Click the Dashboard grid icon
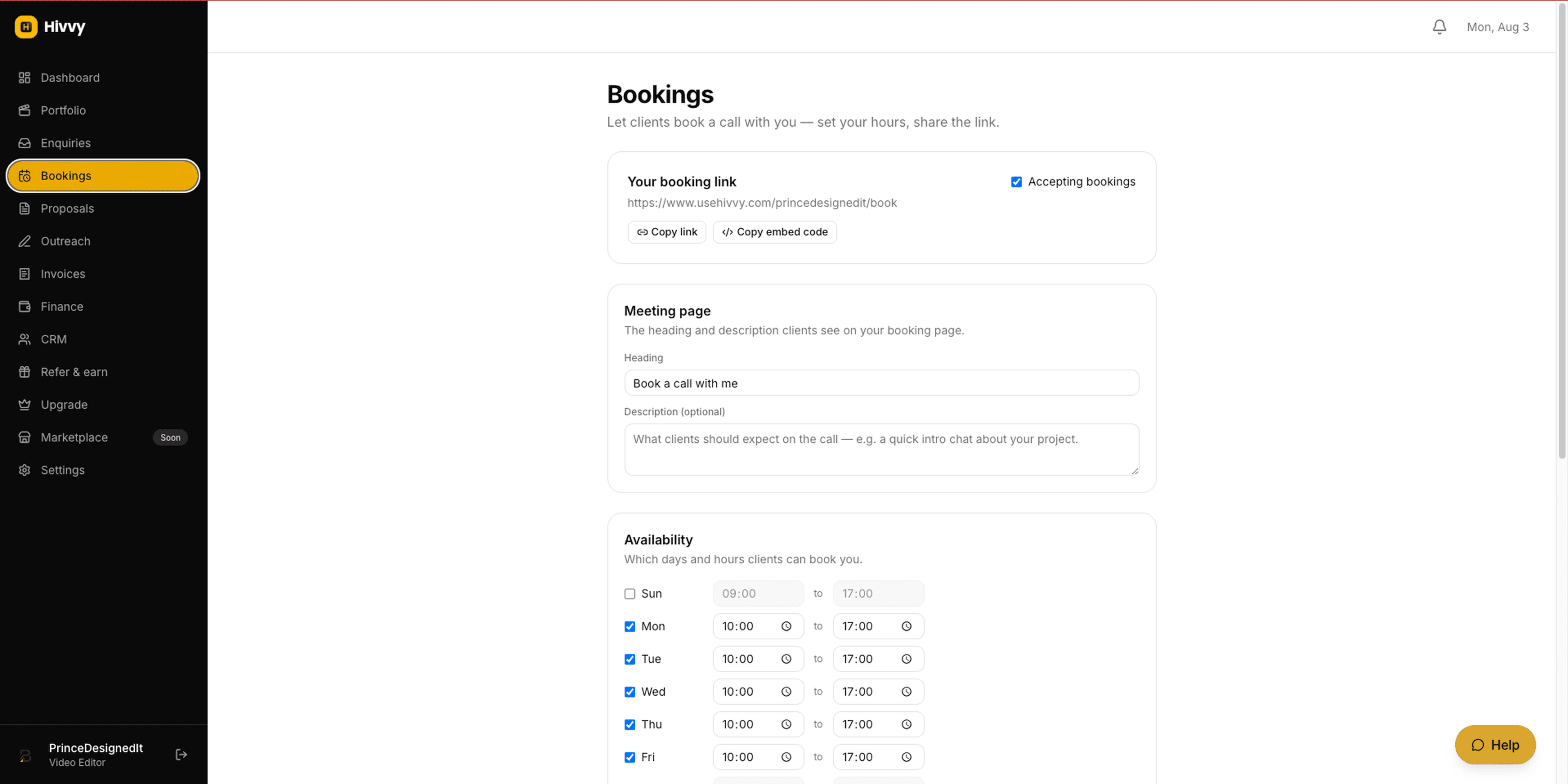Image resolution: width=1568 pixels, height=784 pixels. pos(25,77)
